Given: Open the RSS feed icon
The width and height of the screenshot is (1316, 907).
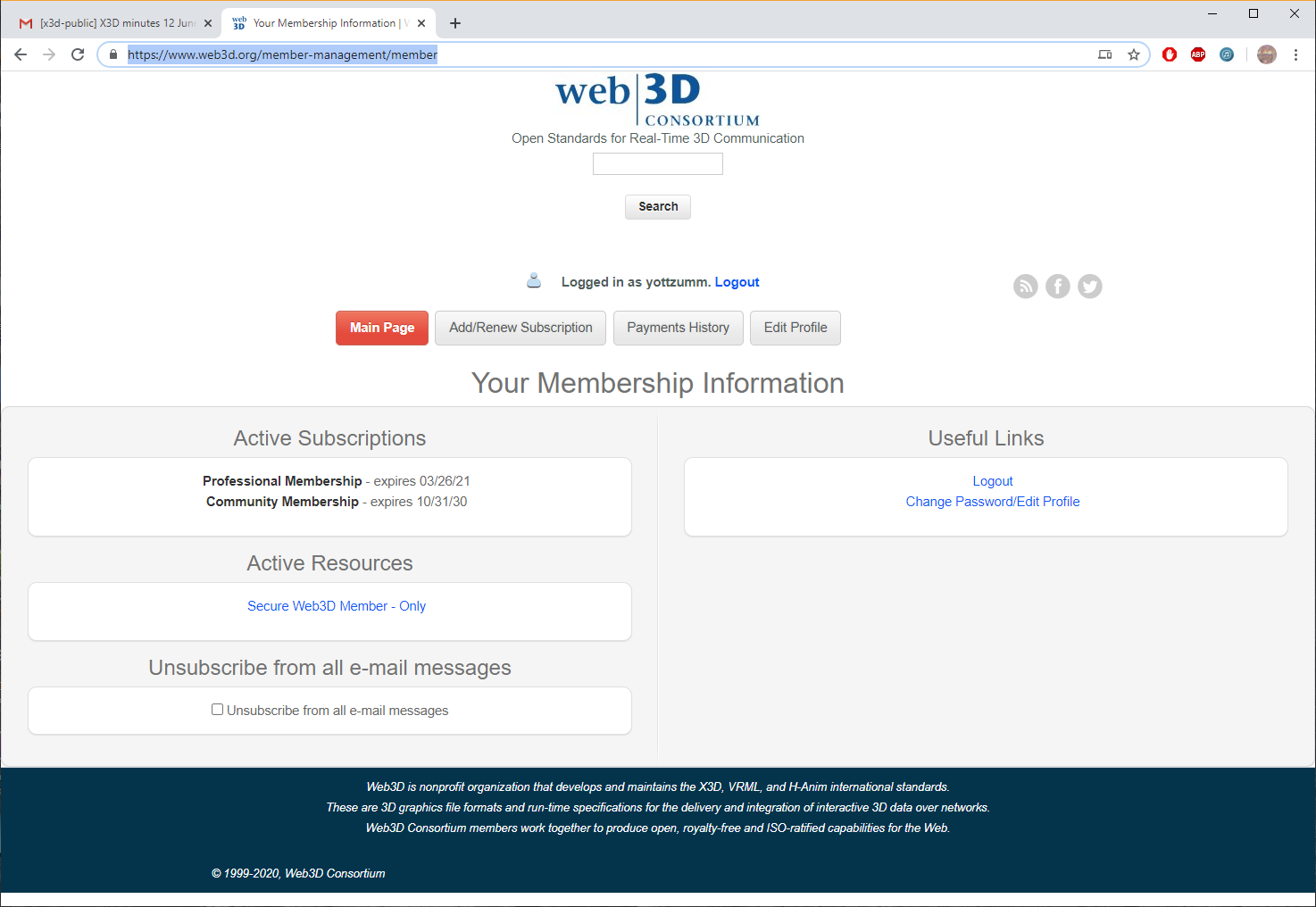Looking at the screenshot, I should (x=1026, y=287).
